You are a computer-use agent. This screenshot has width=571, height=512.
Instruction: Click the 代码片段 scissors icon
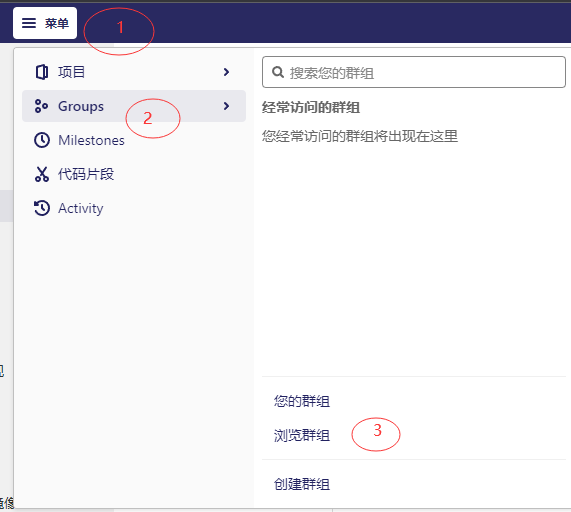(x=42, y=174)
